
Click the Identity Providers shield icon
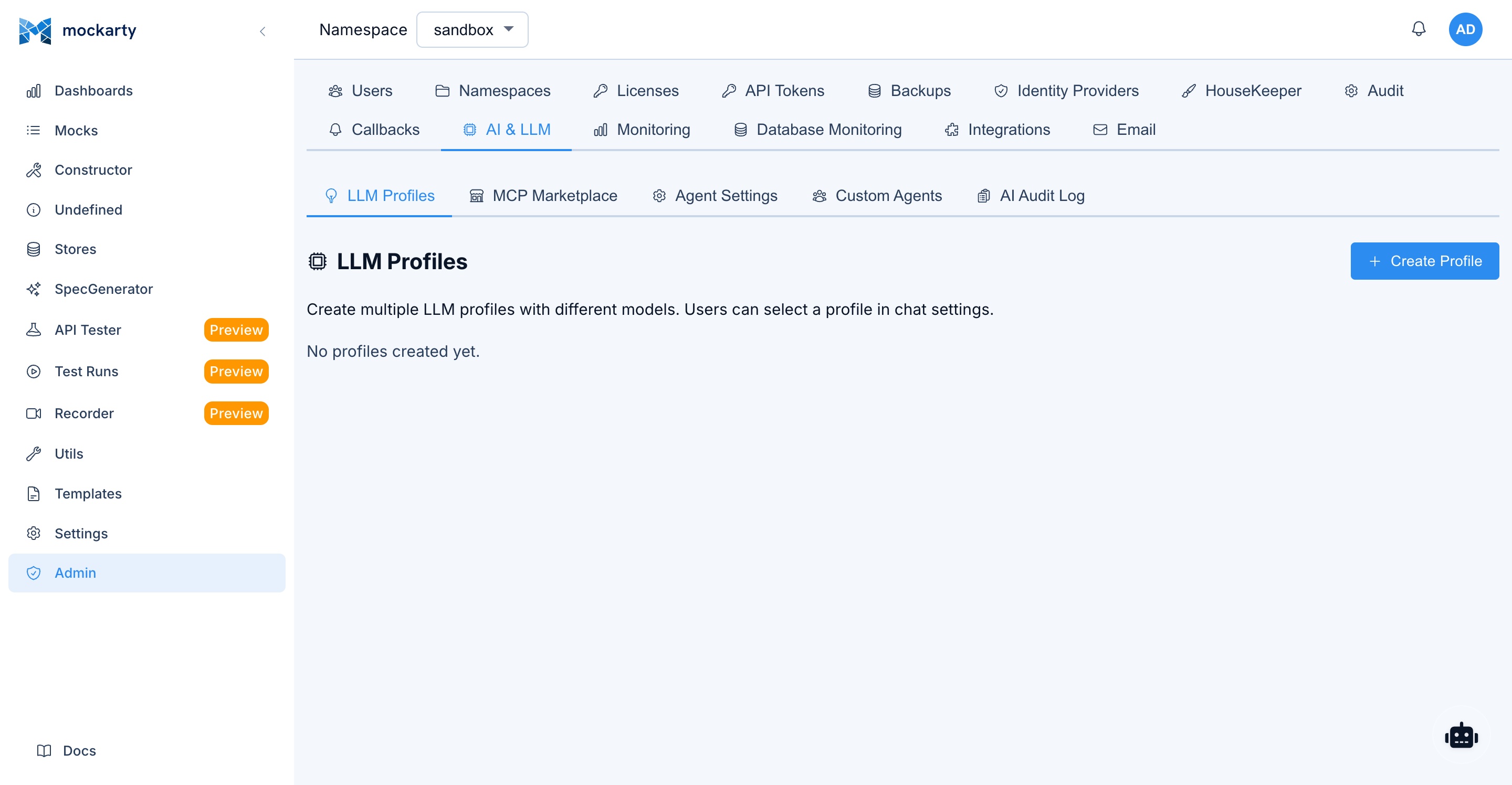1001,91
